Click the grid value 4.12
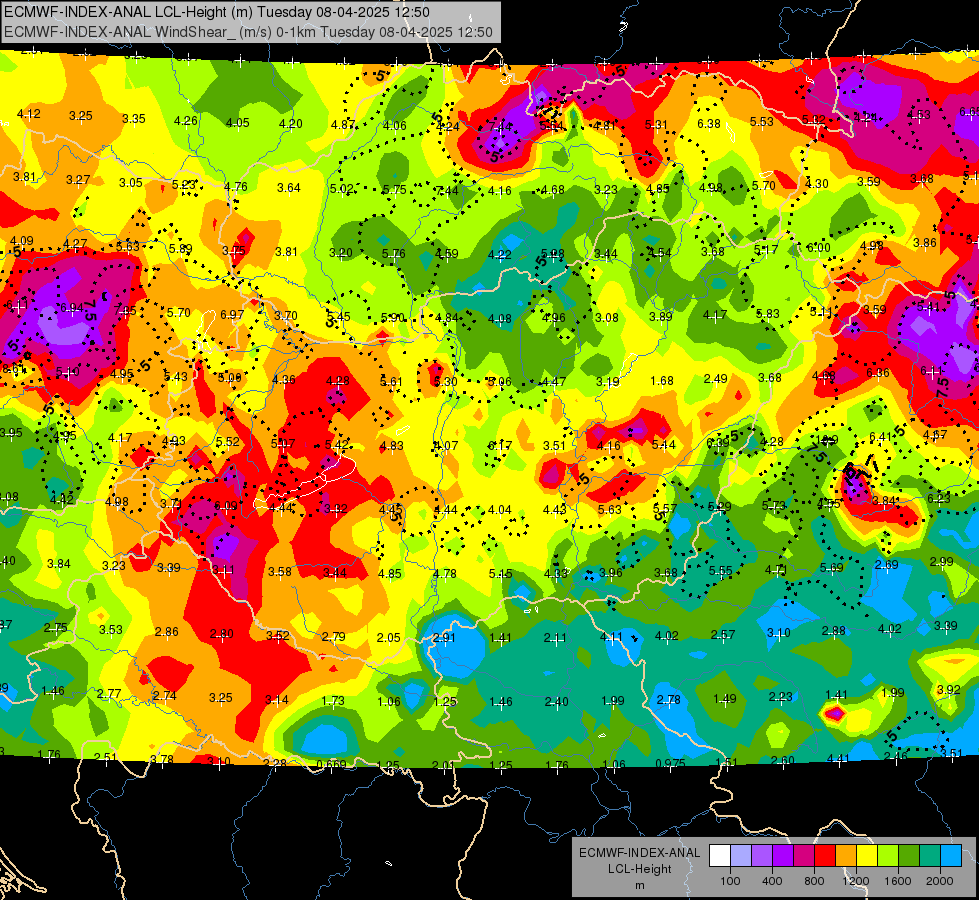 point(28,114)
